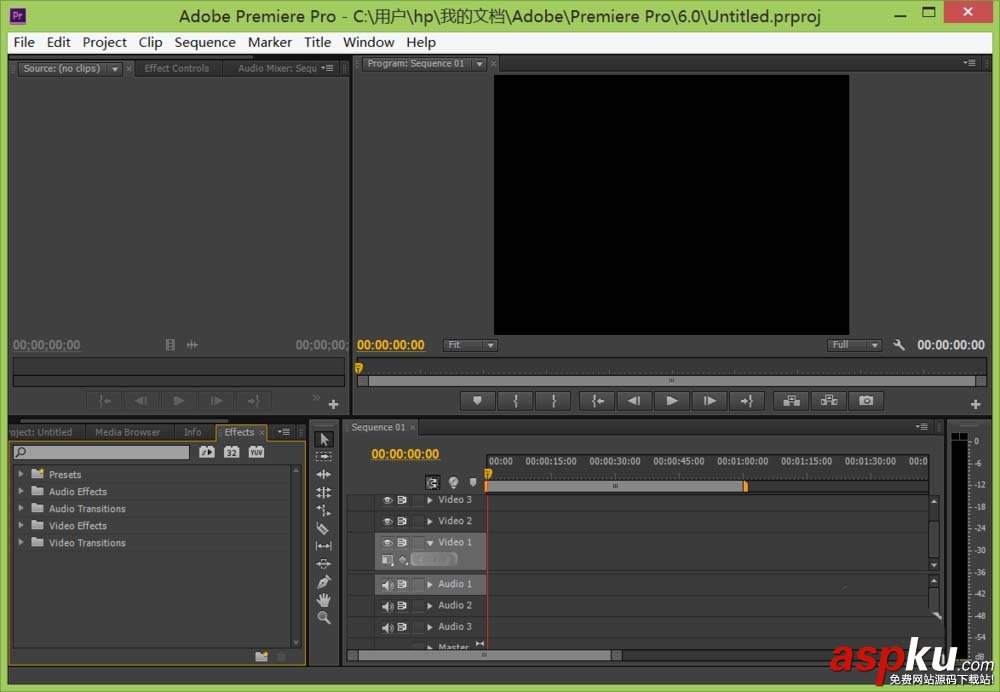Screen dimensions: 1000x692
Task: Open the Marker menu
Action: (270, 42)
